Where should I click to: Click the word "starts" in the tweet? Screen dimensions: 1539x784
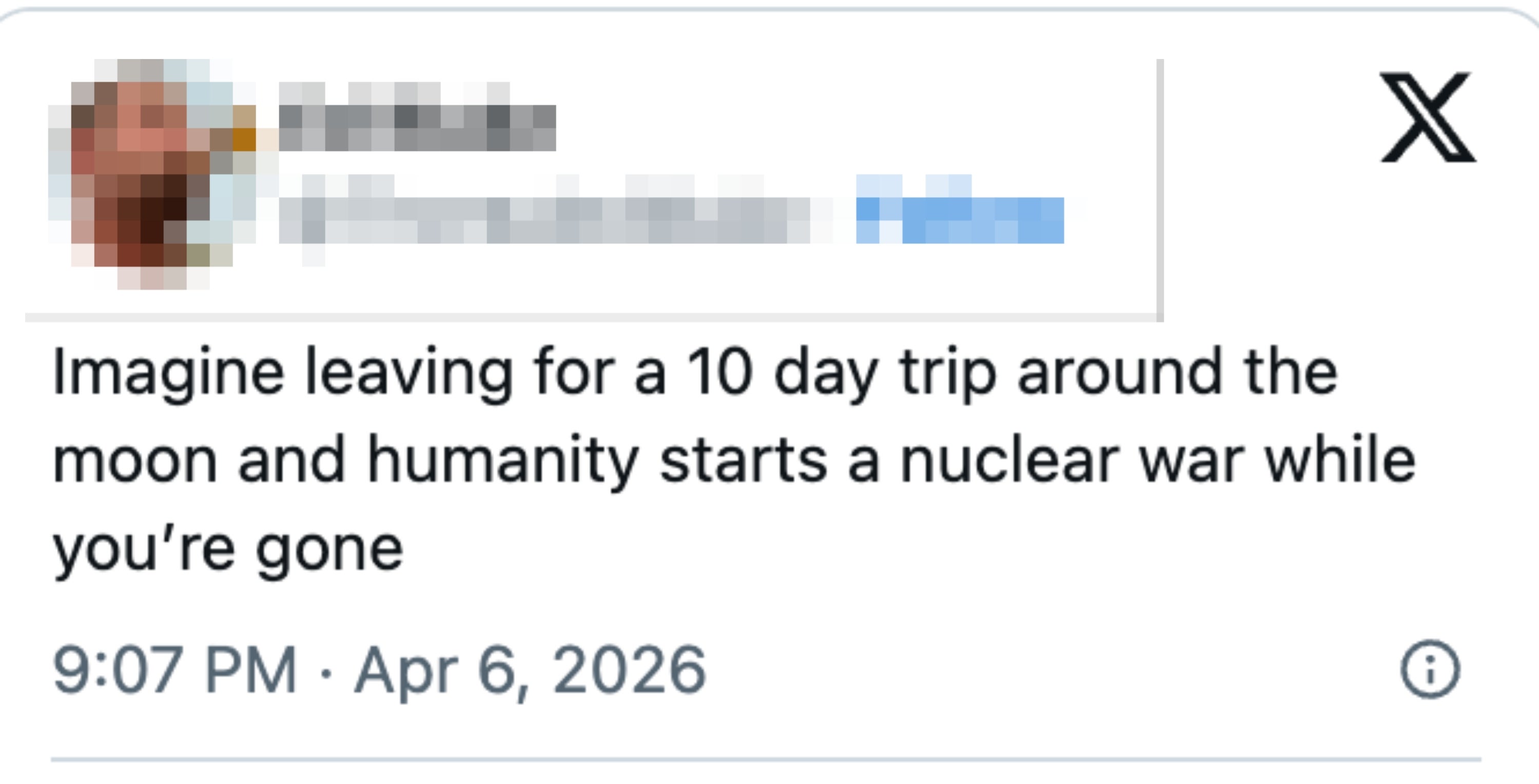pyautogui.click(x=743, y=461)
